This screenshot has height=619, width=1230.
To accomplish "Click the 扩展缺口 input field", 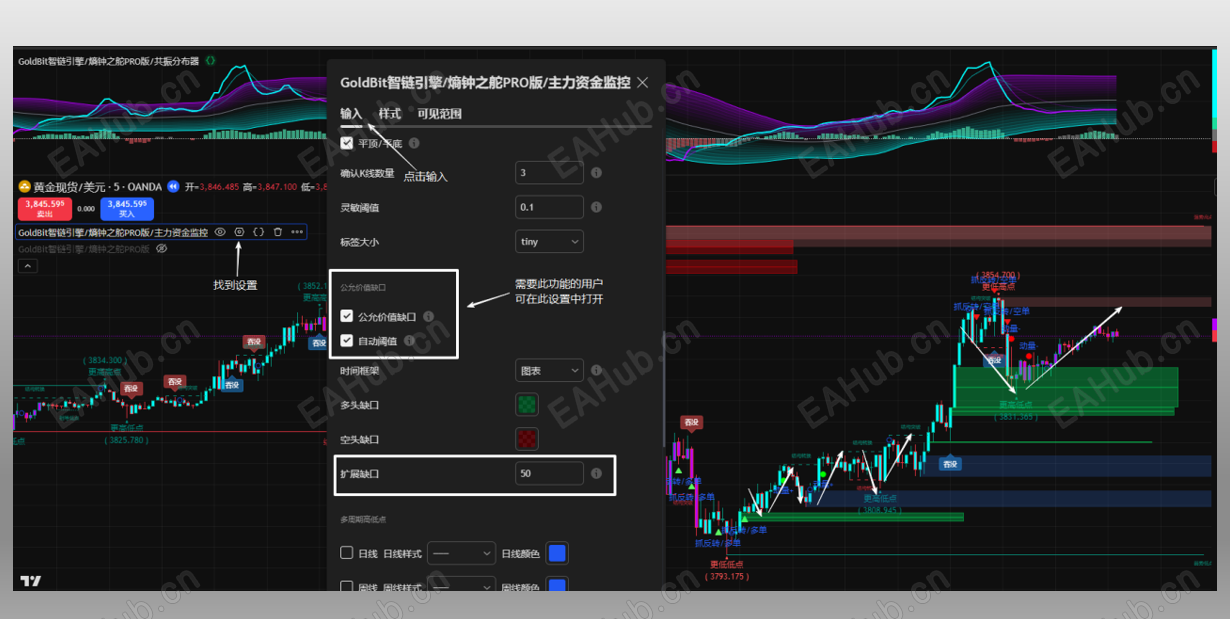I will tap(549, 473).
